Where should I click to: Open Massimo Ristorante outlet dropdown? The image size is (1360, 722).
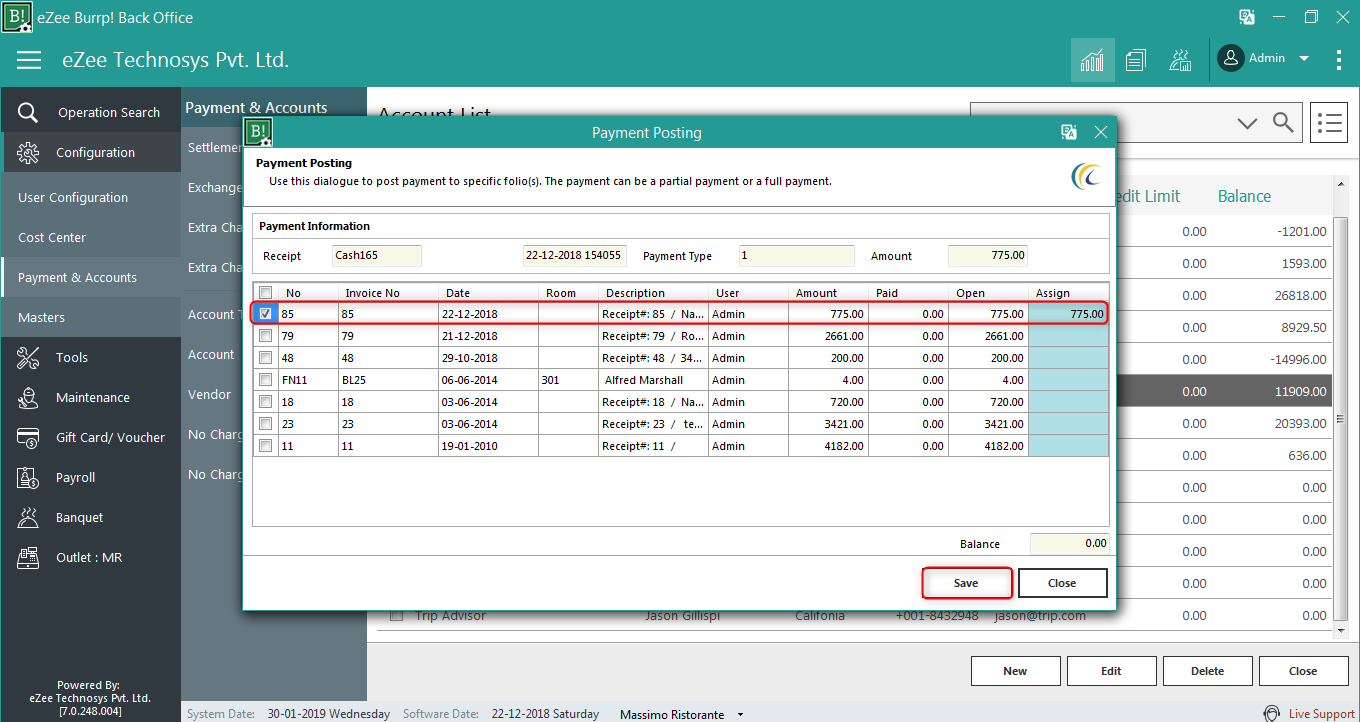[740, 714]
